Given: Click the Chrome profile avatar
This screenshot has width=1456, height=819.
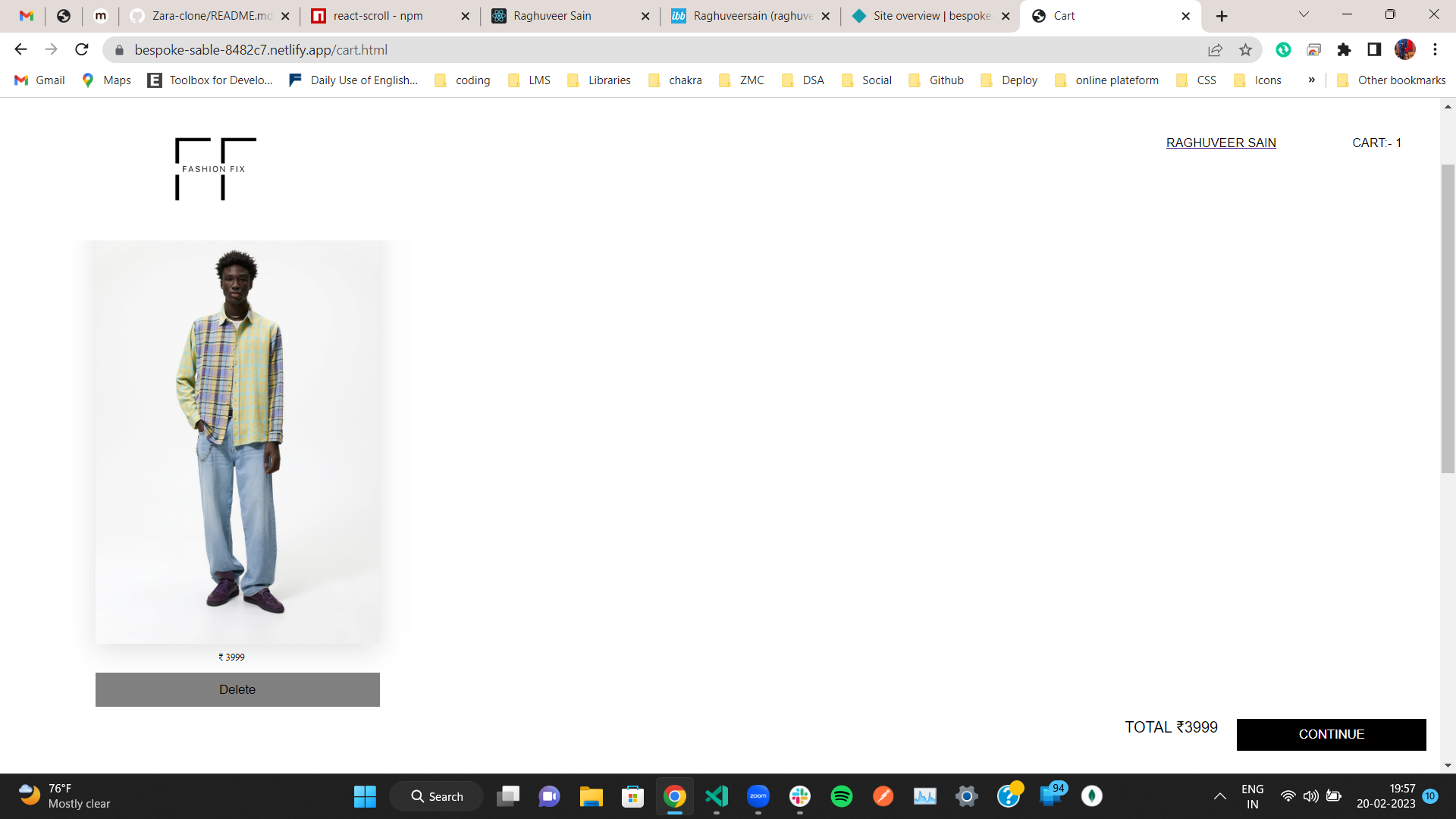Looking at the screenshot, I should [x=1404, y=49].
